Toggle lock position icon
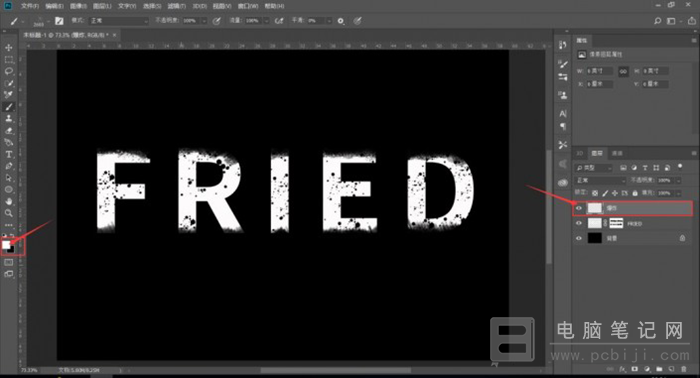 click(615, 193)
